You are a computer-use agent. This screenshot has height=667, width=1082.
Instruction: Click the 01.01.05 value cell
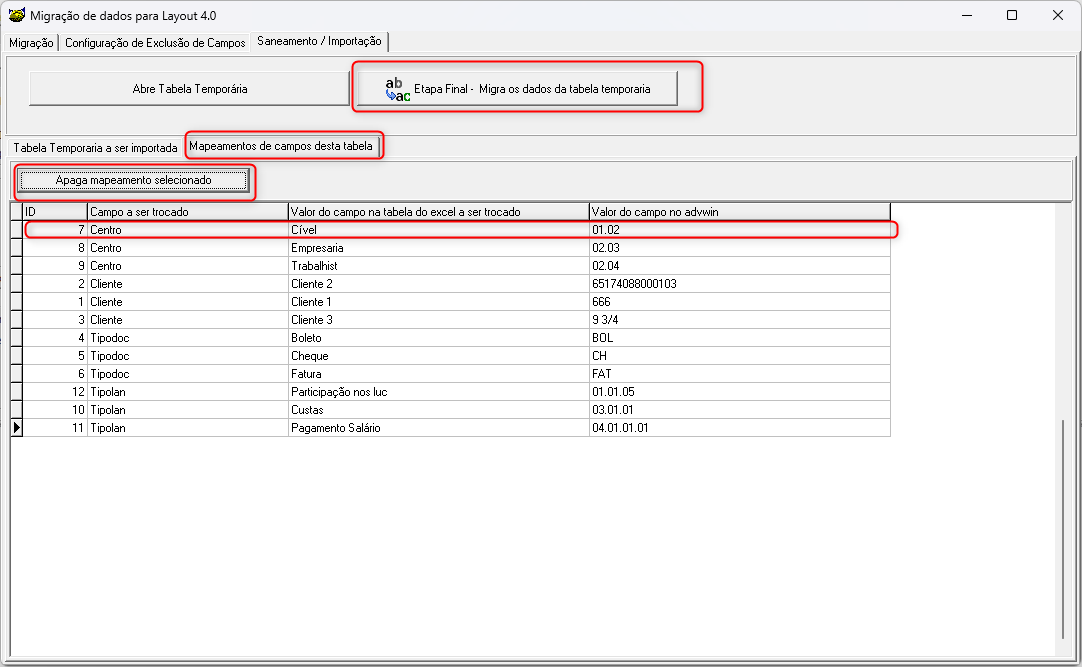pos(740,391)
